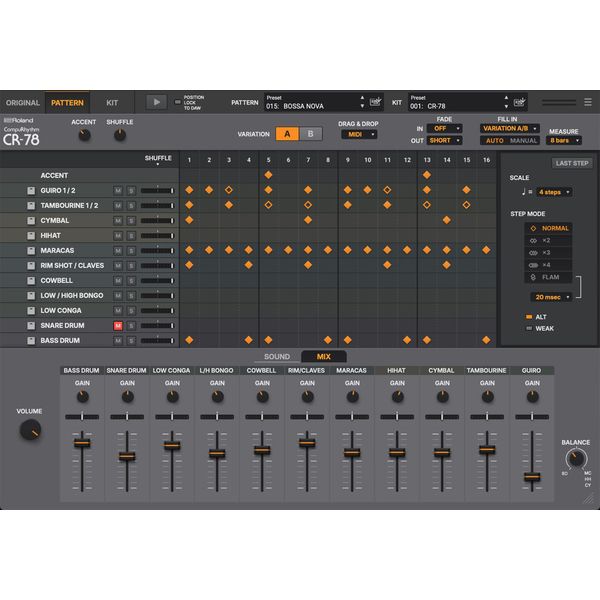
Task: Switch to the ORIGINAL tab
Action: (23, 103)
